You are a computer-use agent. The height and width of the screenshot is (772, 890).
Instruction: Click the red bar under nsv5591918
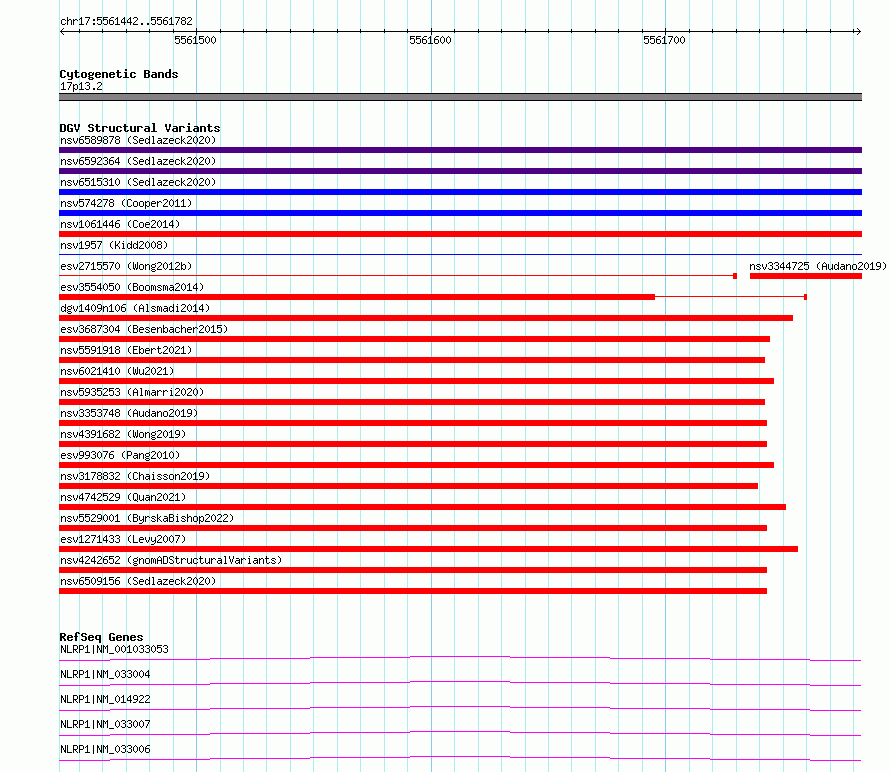[x=412, y=360]
